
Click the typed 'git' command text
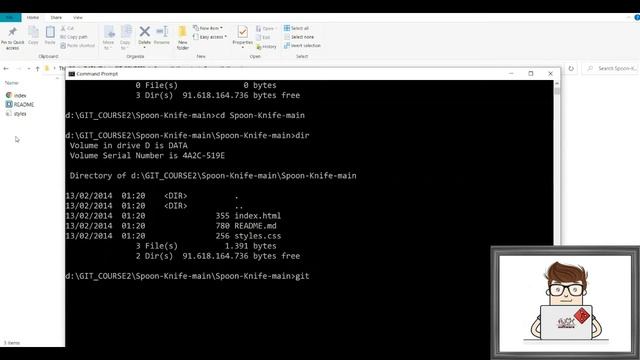tap(302, 276)
